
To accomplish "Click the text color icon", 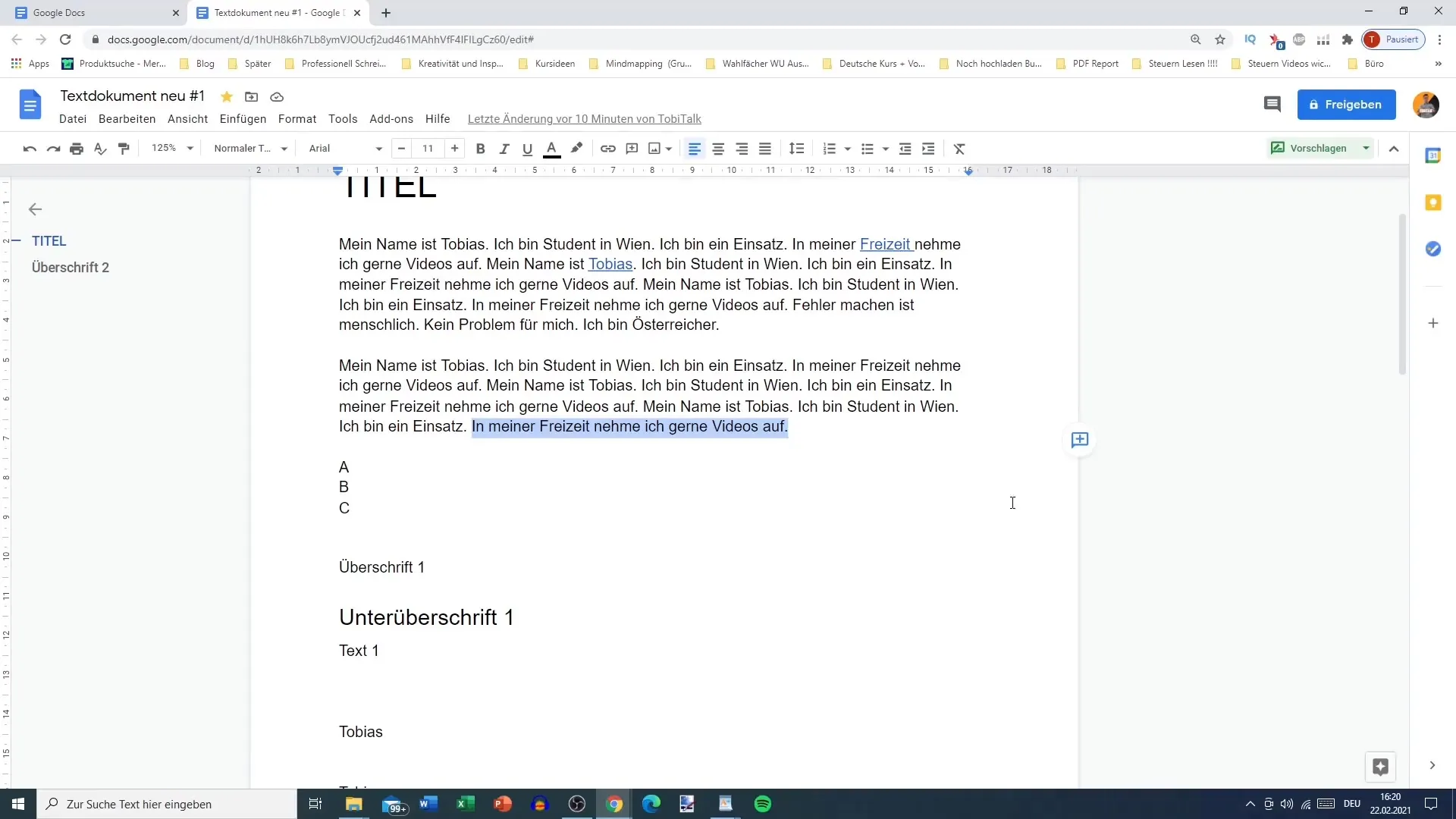I will coord(551,148).
